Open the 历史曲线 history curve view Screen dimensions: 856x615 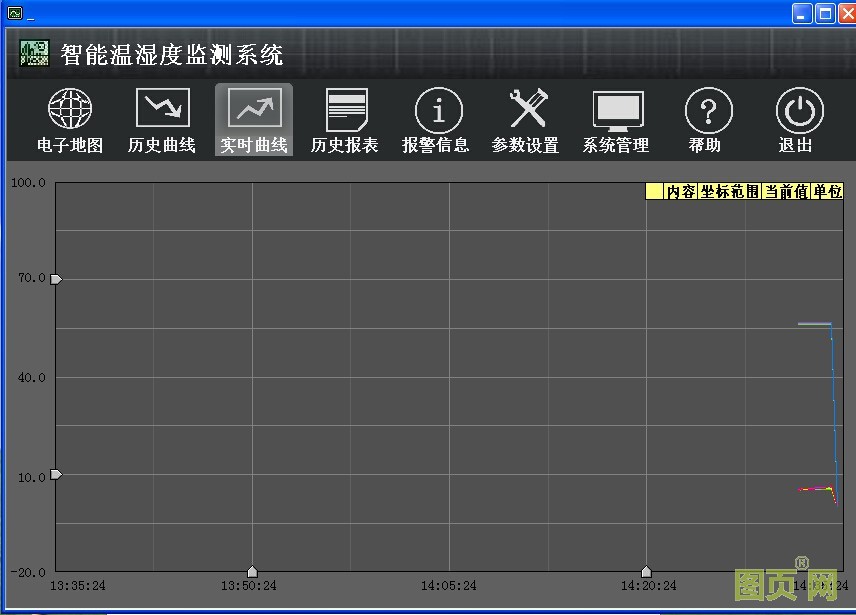click(162, 109)
